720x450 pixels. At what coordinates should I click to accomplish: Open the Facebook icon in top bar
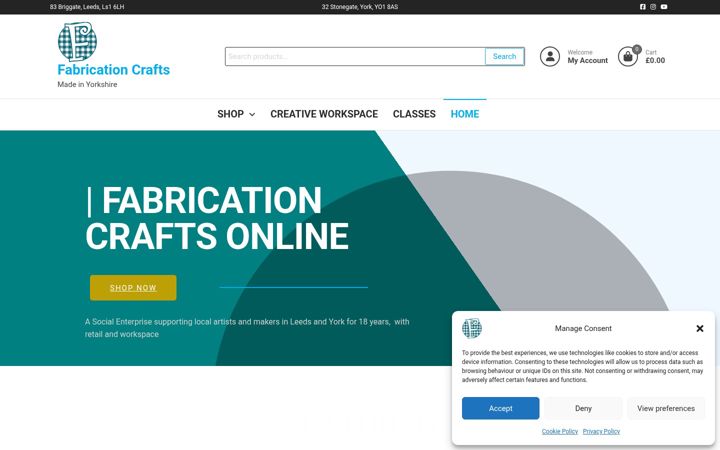642,7
